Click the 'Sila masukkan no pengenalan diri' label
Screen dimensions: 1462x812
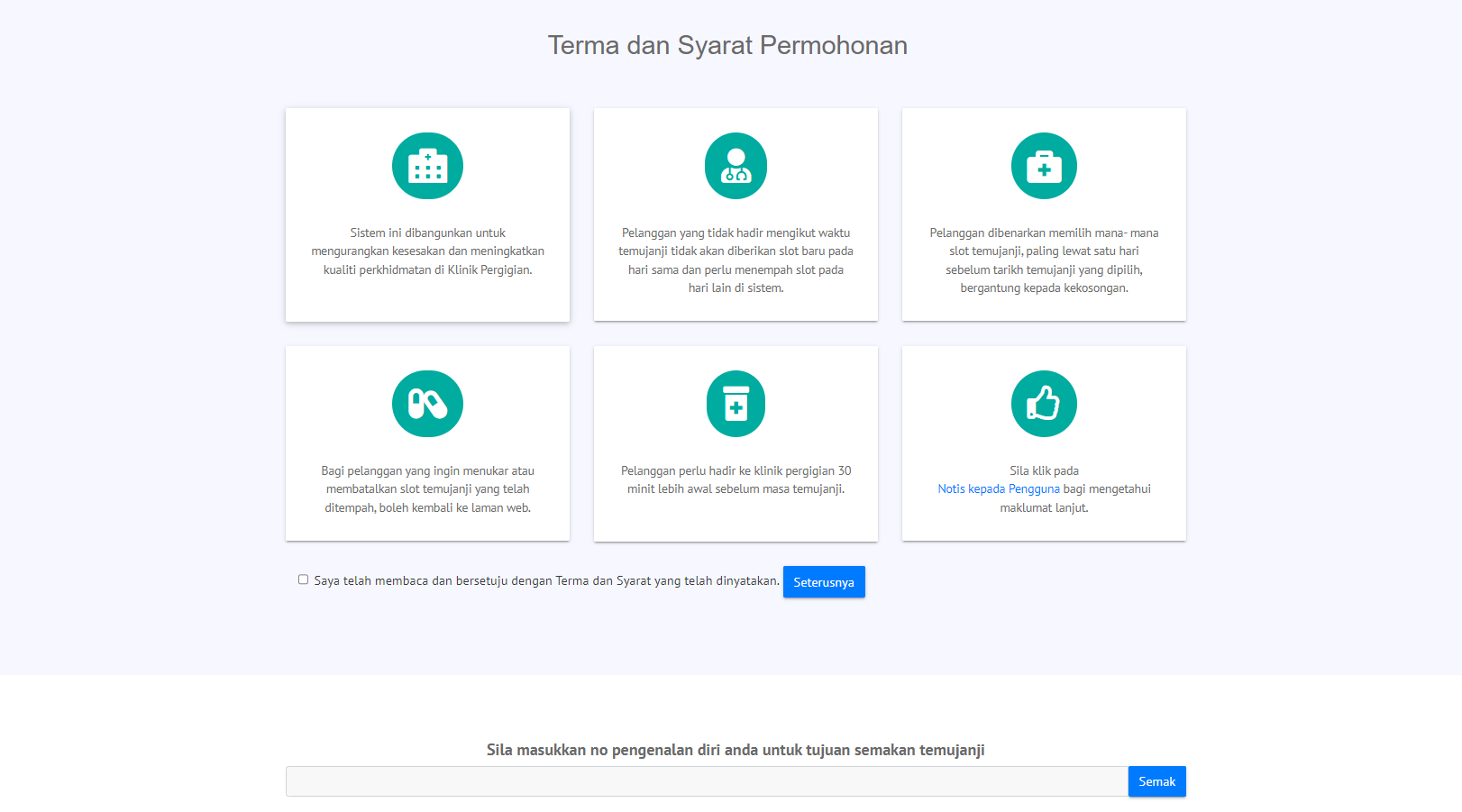(x=736, y=750)
